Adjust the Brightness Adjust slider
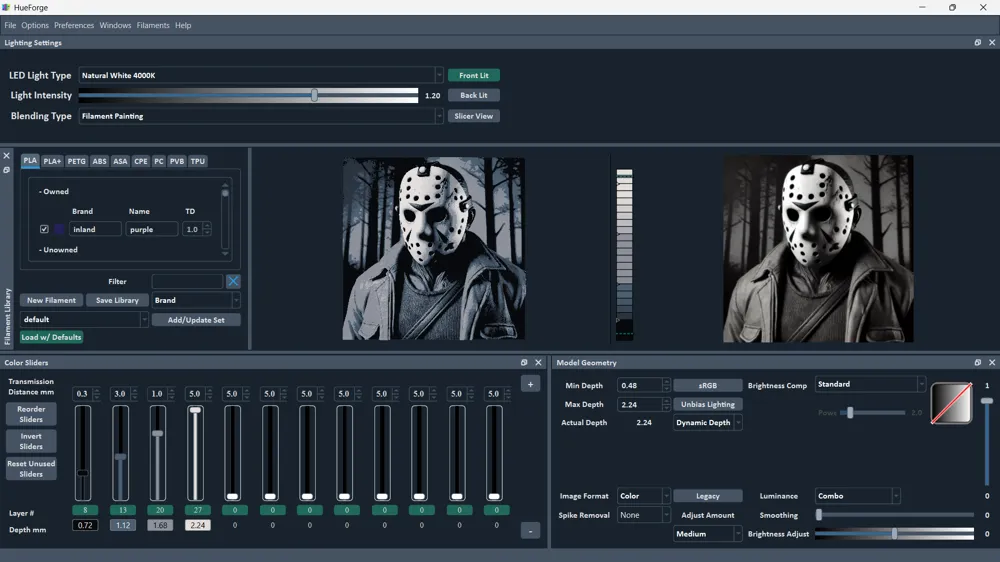Screen dimensions: 1000x562 (894, 534)
